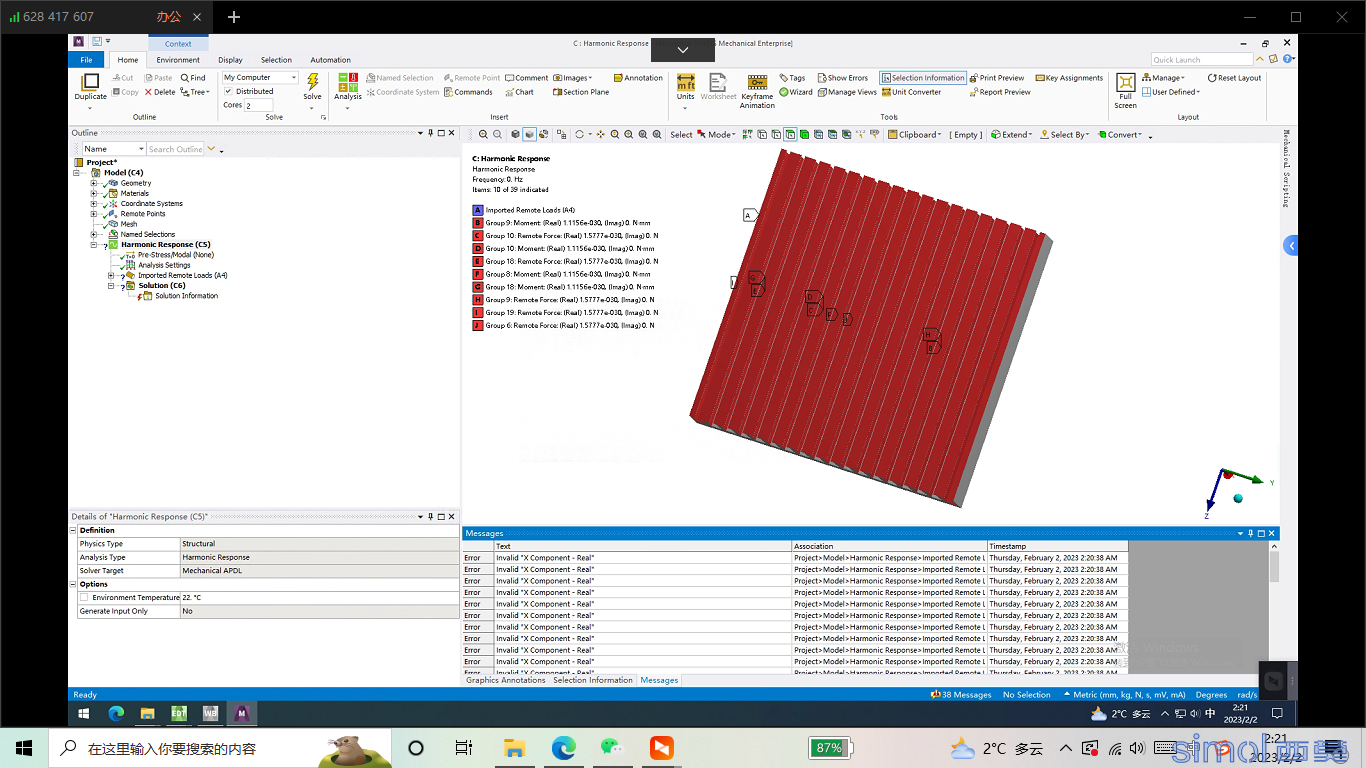Insert a Chart
Image resolution: width=1366 pixels, height=768 pixels.
(x=520, y=92)
